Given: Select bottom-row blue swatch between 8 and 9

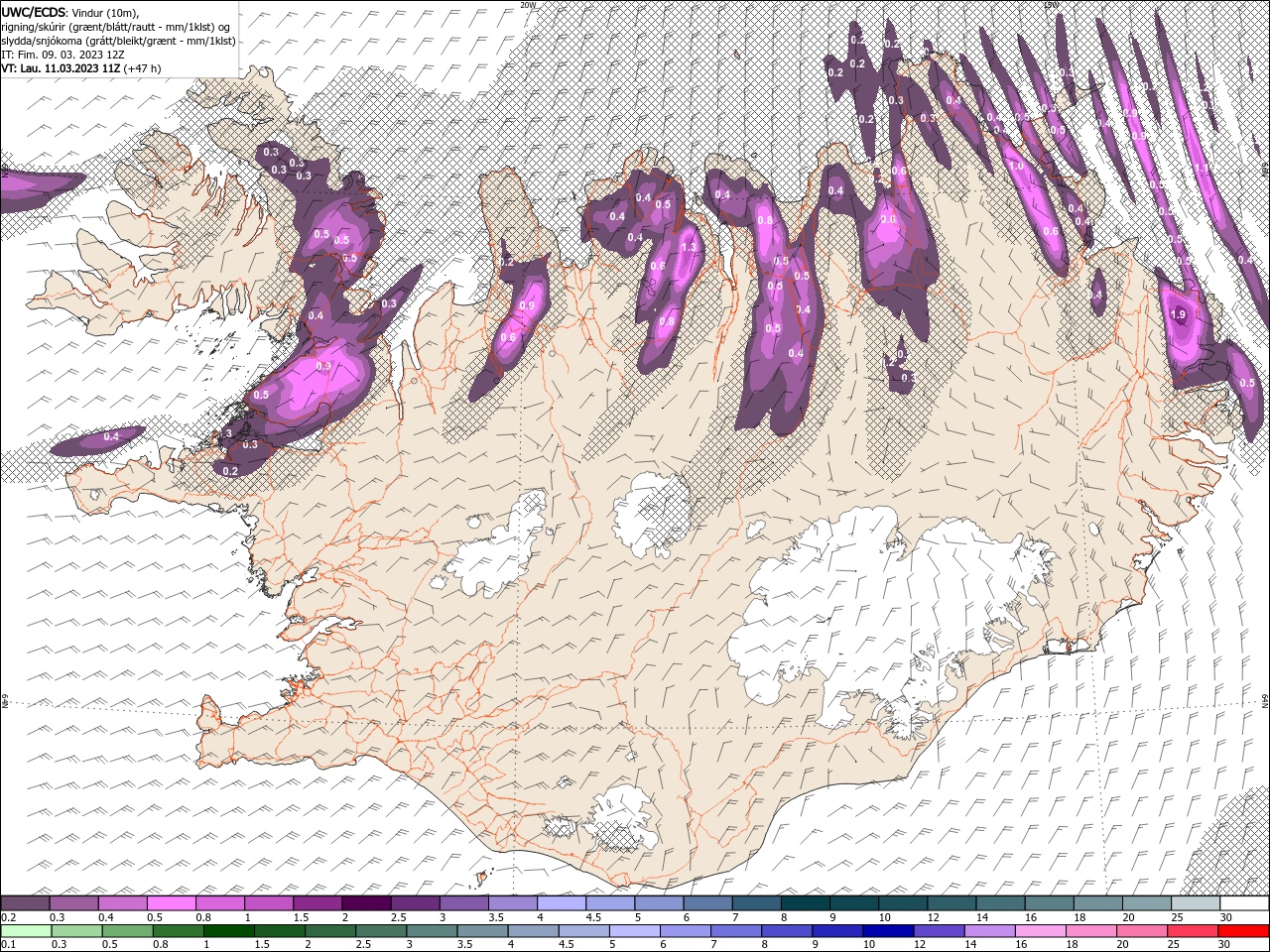Looking at the screenshot, I should coord(787,931).
